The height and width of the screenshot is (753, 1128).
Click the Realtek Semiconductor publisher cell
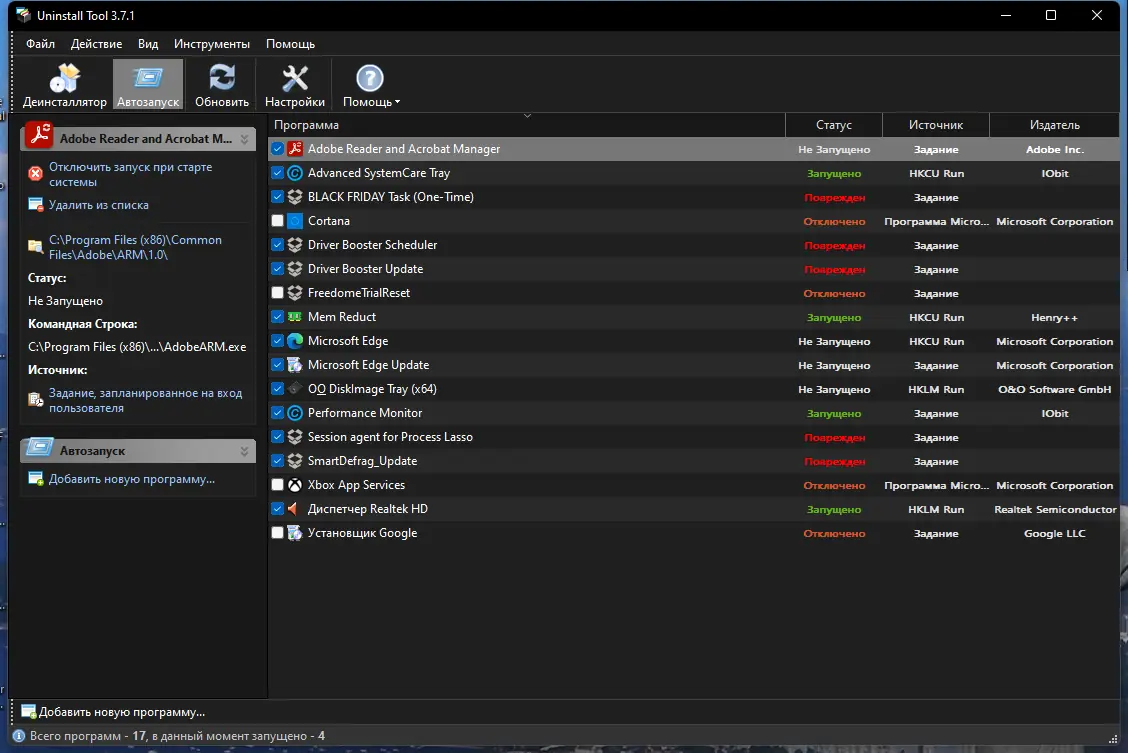pyautogui.click(x=1055, y=509)
